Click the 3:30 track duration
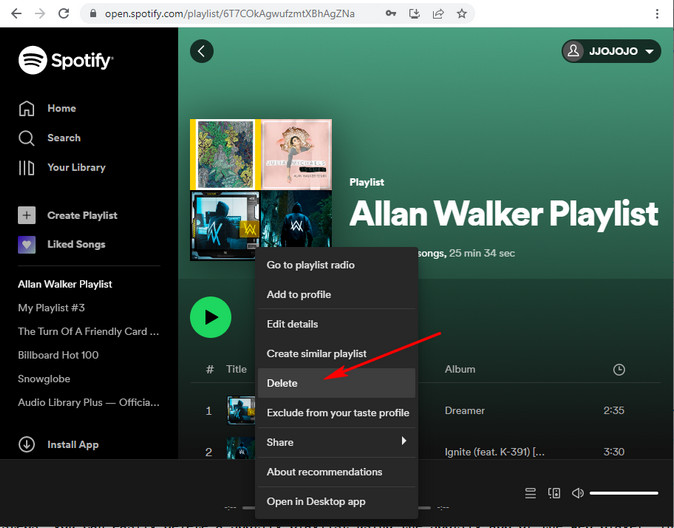 (x=614, y=452)
